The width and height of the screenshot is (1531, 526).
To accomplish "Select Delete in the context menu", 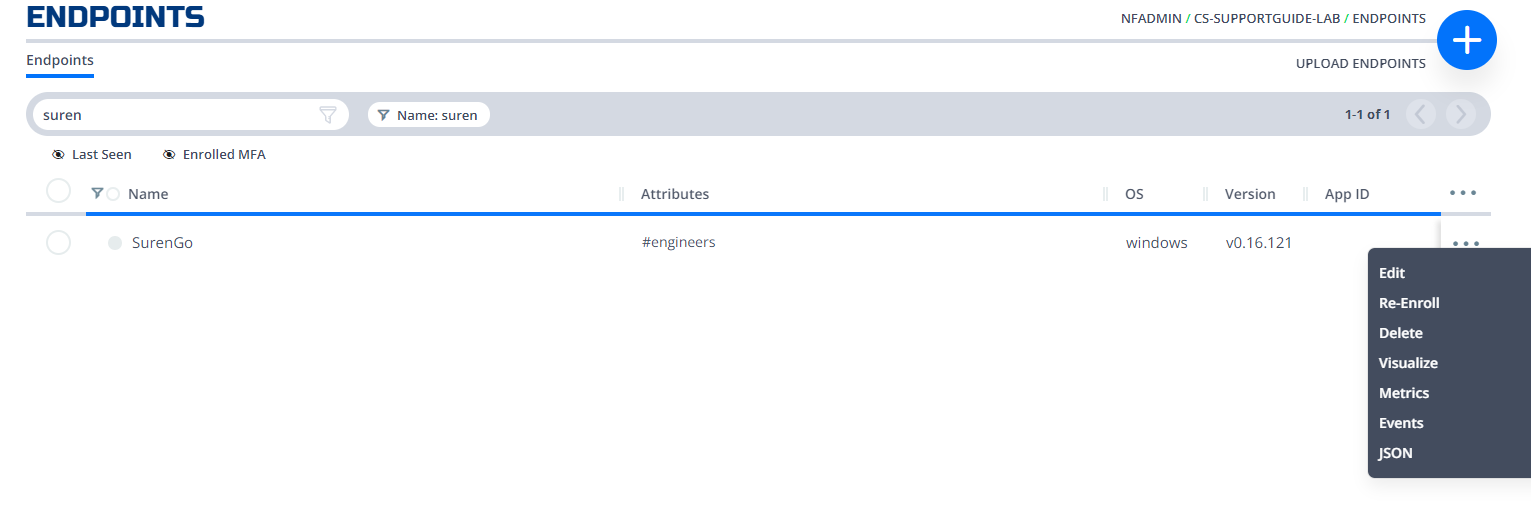I will (x=1400, y=333).
